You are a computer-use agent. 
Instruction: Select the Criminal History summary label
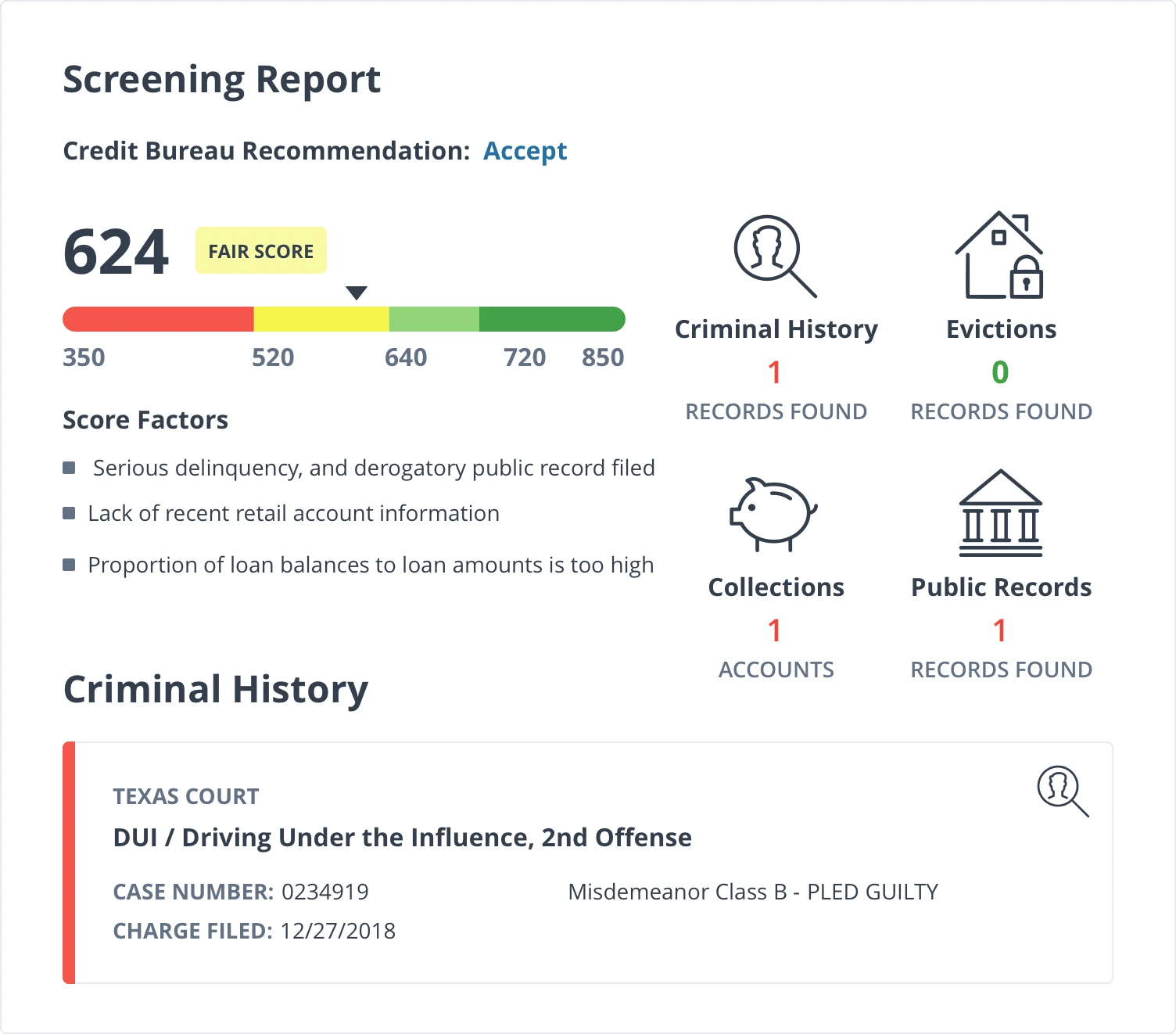(776, 329)
